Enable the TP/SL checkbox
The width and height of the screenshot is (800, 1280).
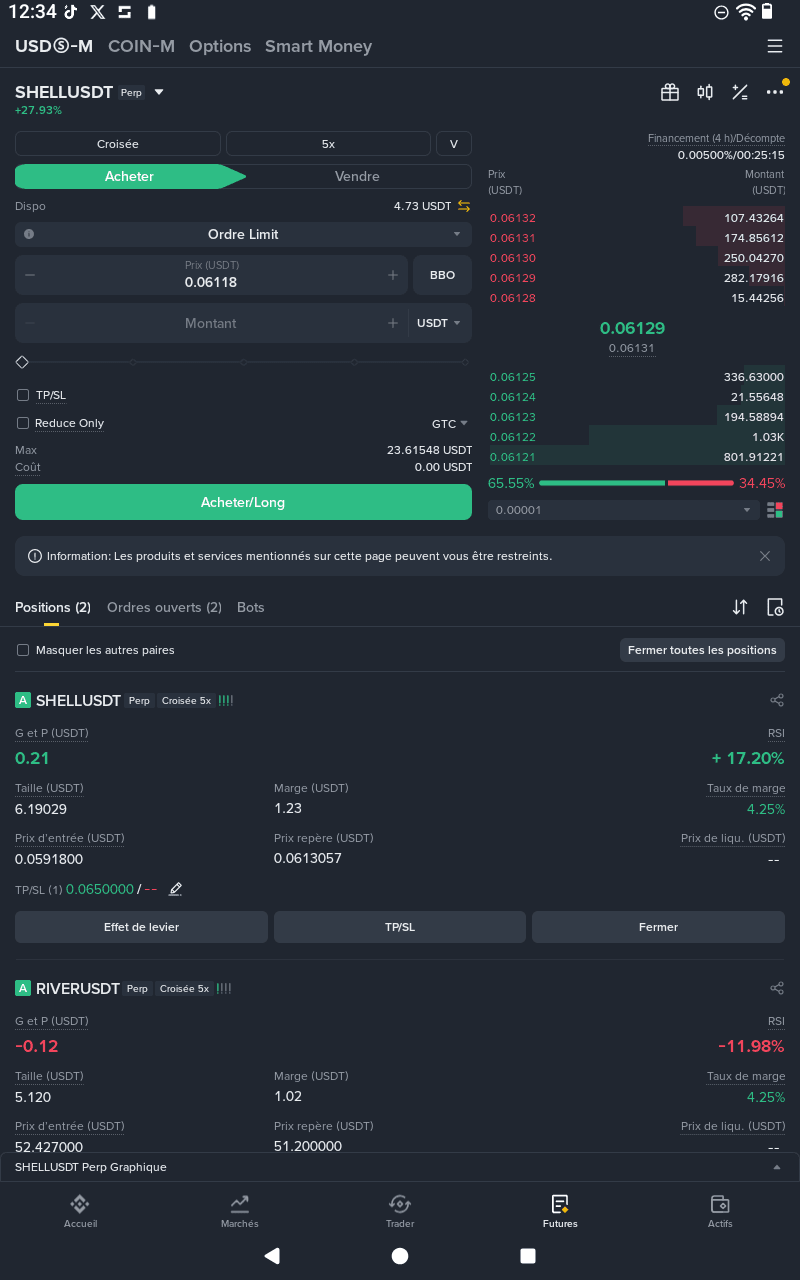click(23, 395)
